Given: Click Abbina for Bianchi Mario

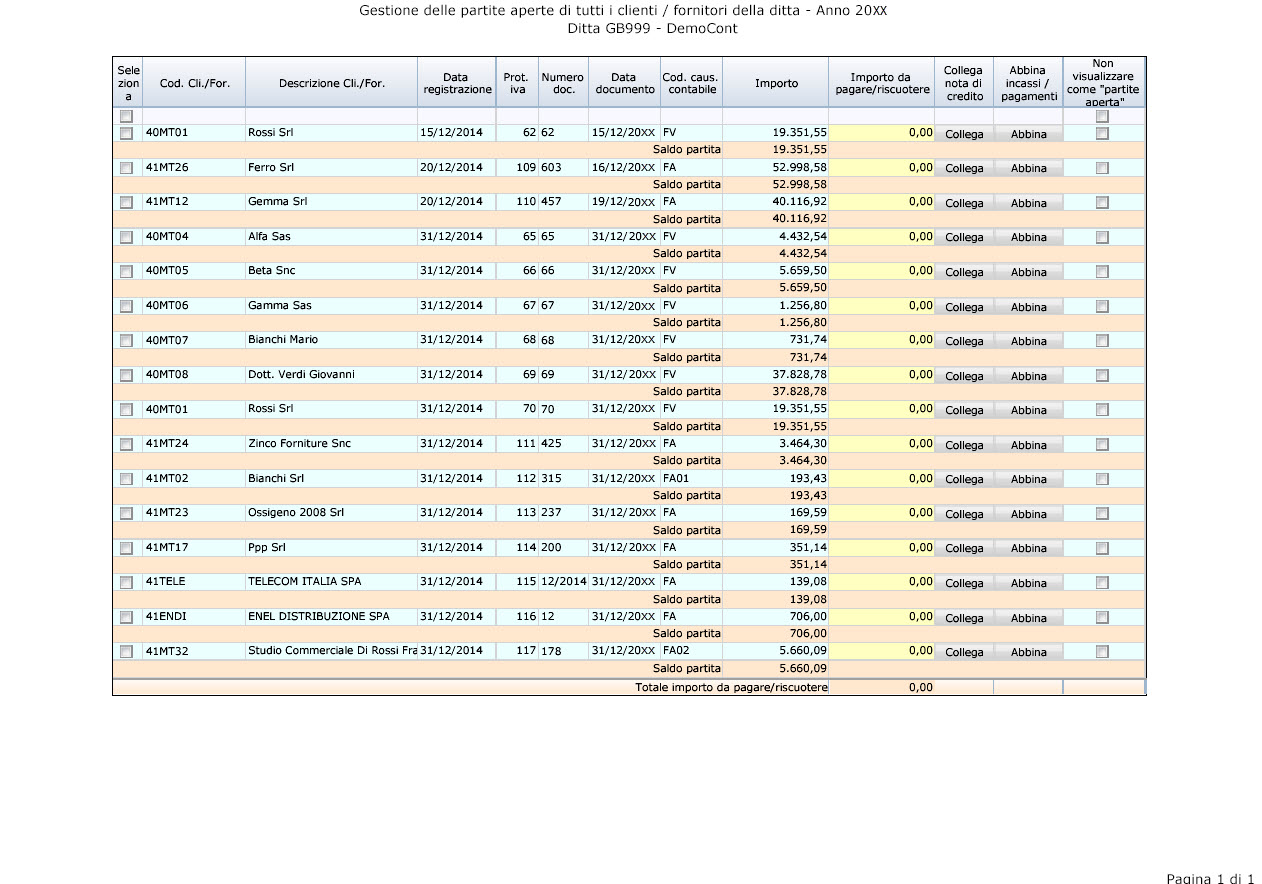Looking at the screenshot, I should point(1028,341).
